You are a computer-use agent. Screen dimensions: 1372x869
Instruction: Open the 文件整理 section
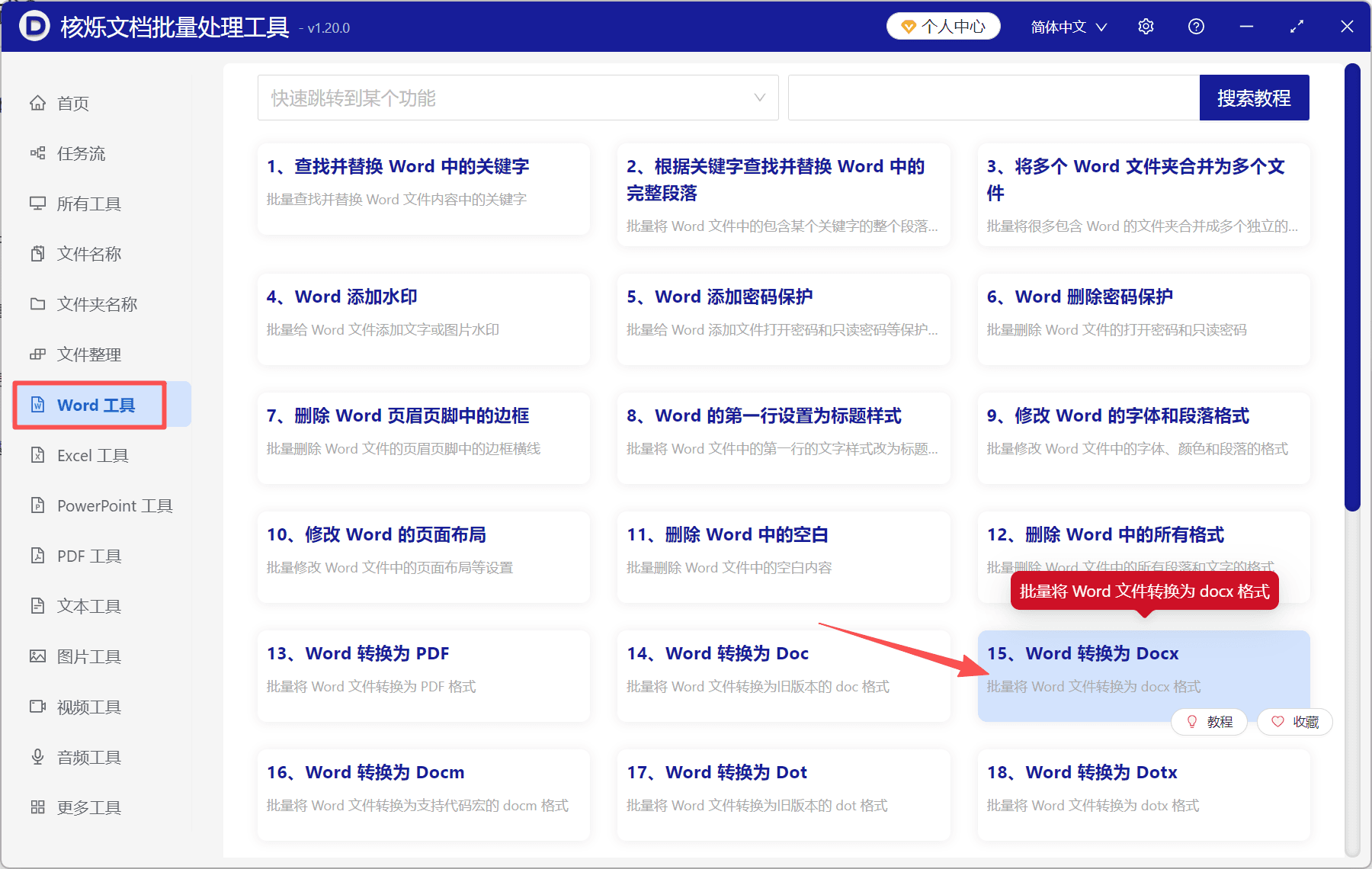pos(89,354)
